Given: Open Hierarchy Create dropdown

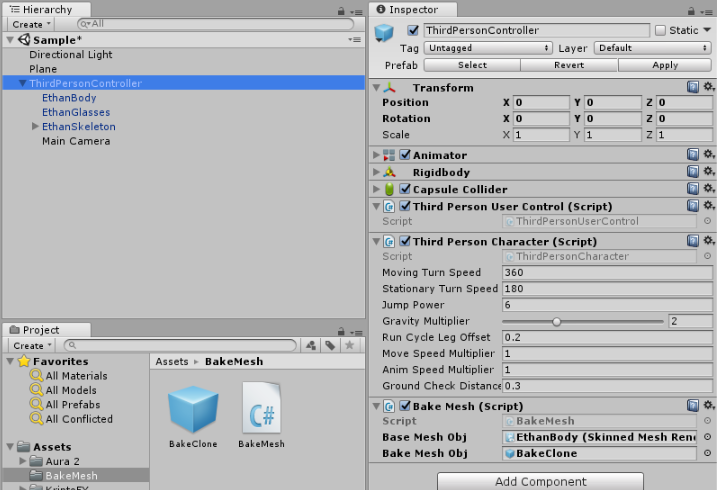Looking at the screenshot, I should click(31, 24).
